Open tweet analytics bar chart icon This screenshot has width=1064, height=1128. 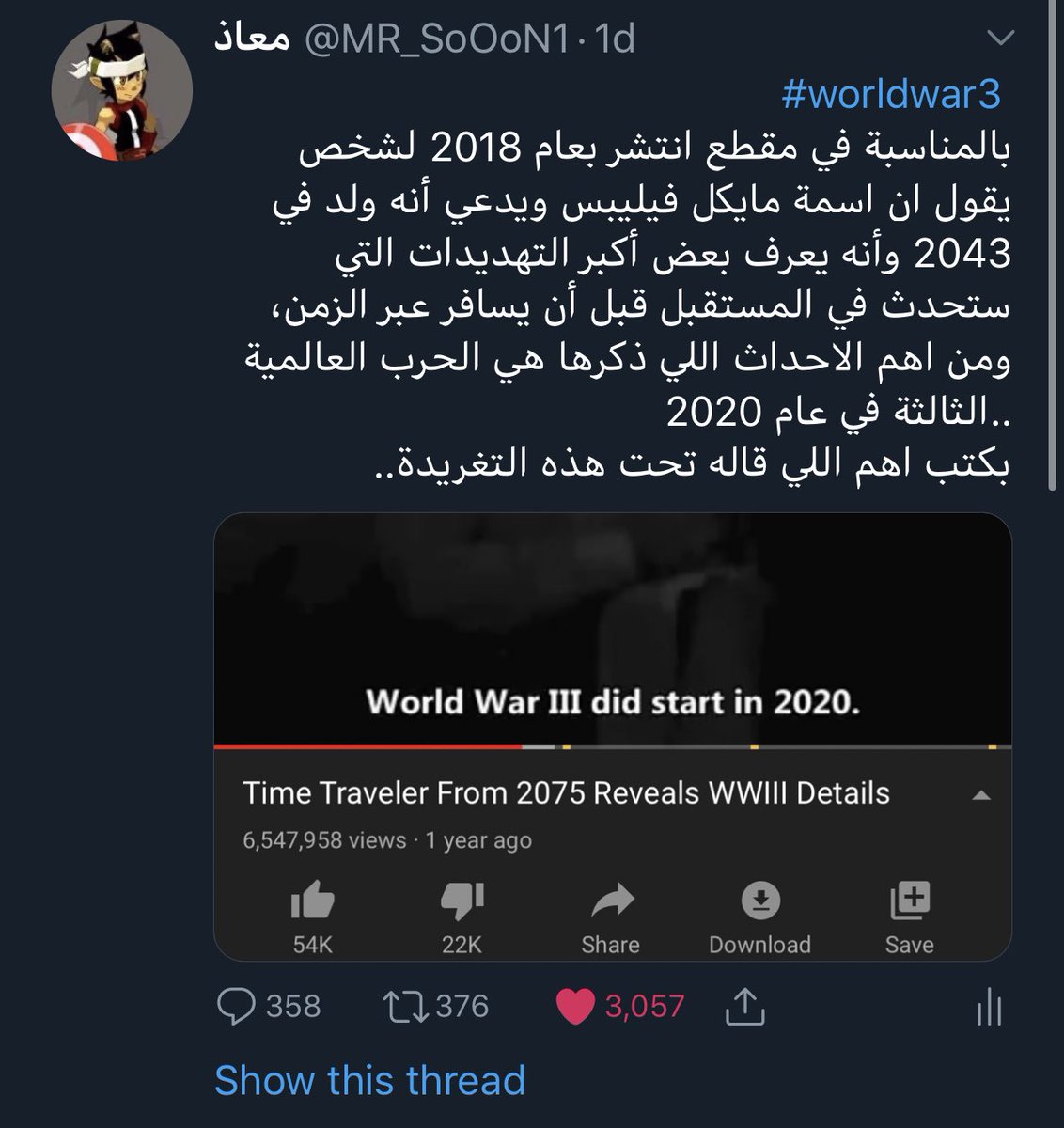(989, 1007)
